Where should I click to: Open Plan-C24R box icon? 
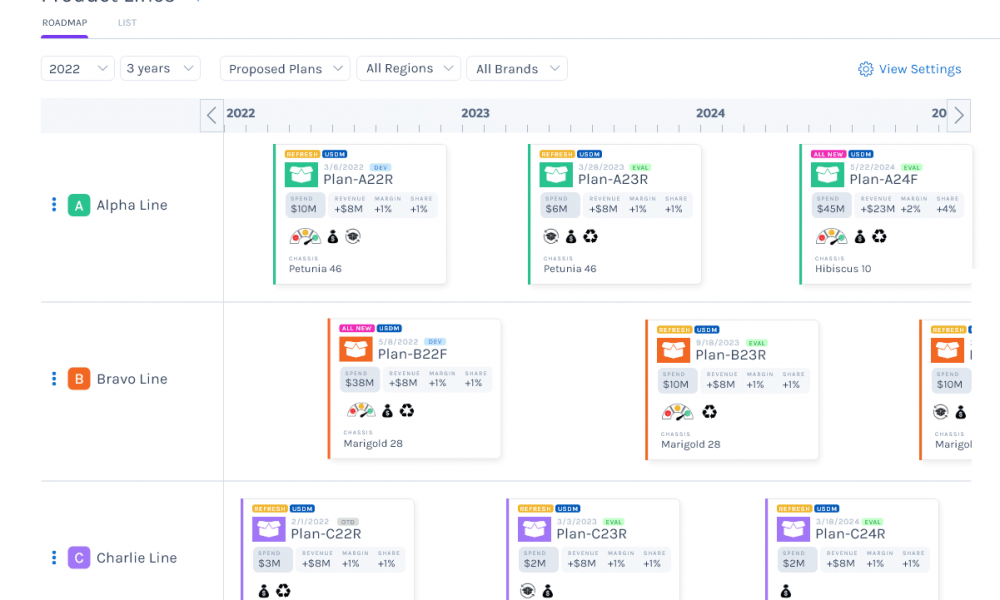[x=793, y=529]
